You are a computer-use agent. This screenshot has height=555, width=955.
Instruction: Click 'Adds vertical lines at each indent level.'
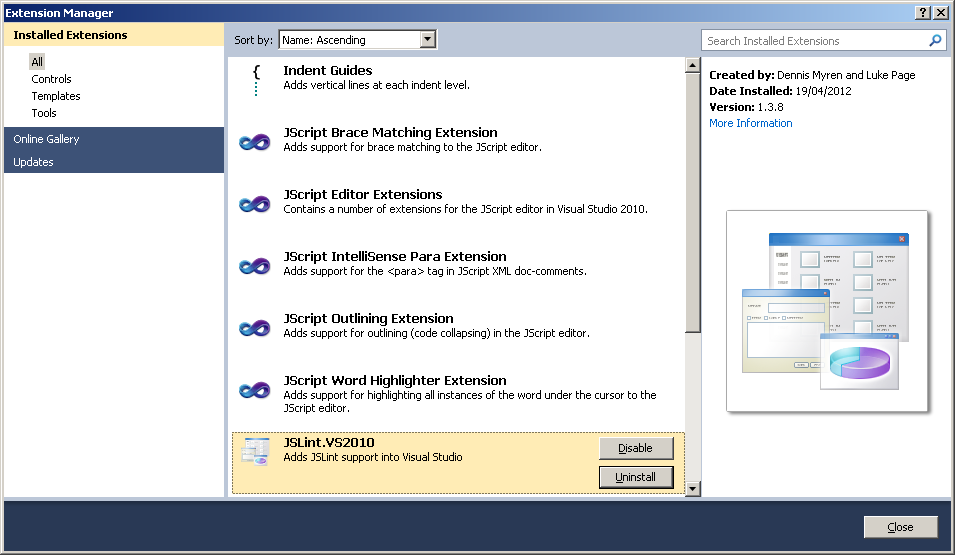click(x=376, y=85)
